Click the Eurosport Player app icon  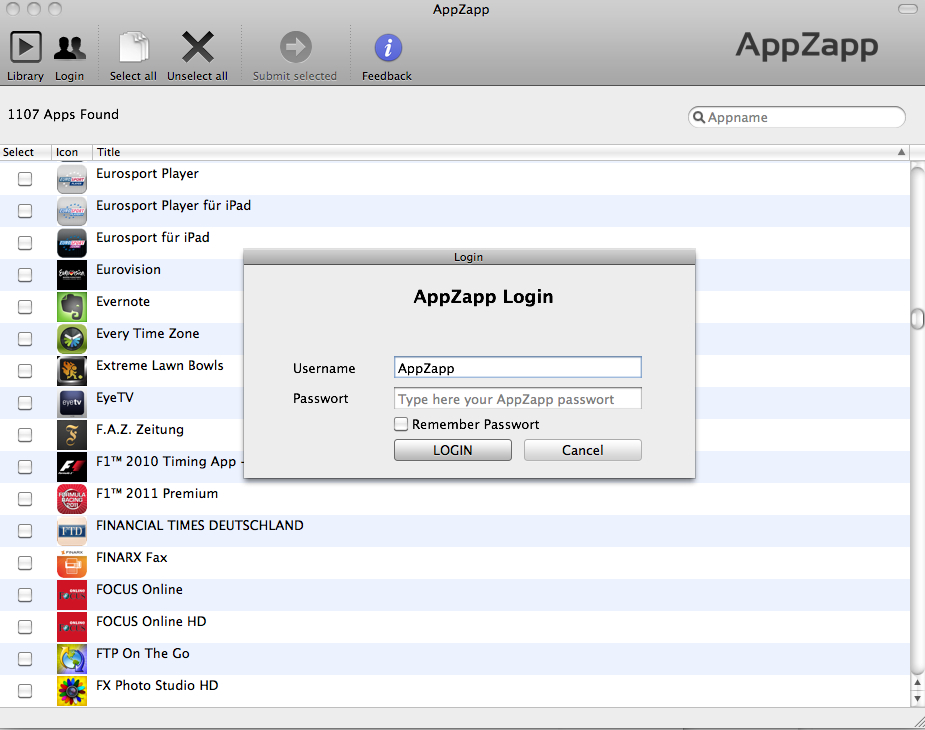click(x=72, y=179)
